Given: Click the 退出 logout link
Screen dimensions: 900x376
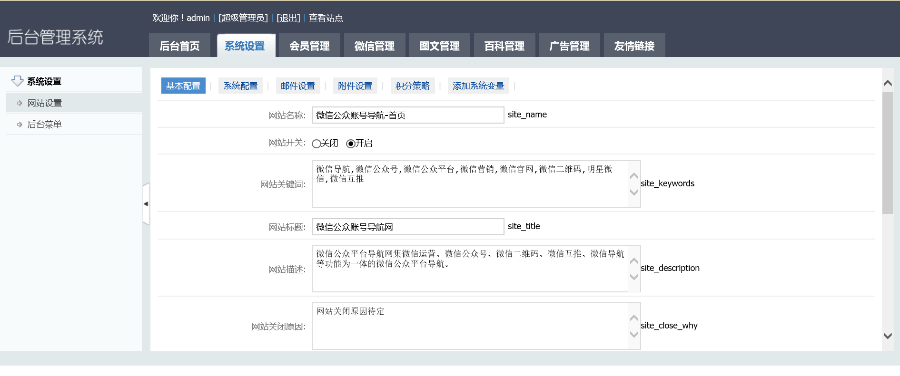Looking at the screenshot, I should pos(288,18).
